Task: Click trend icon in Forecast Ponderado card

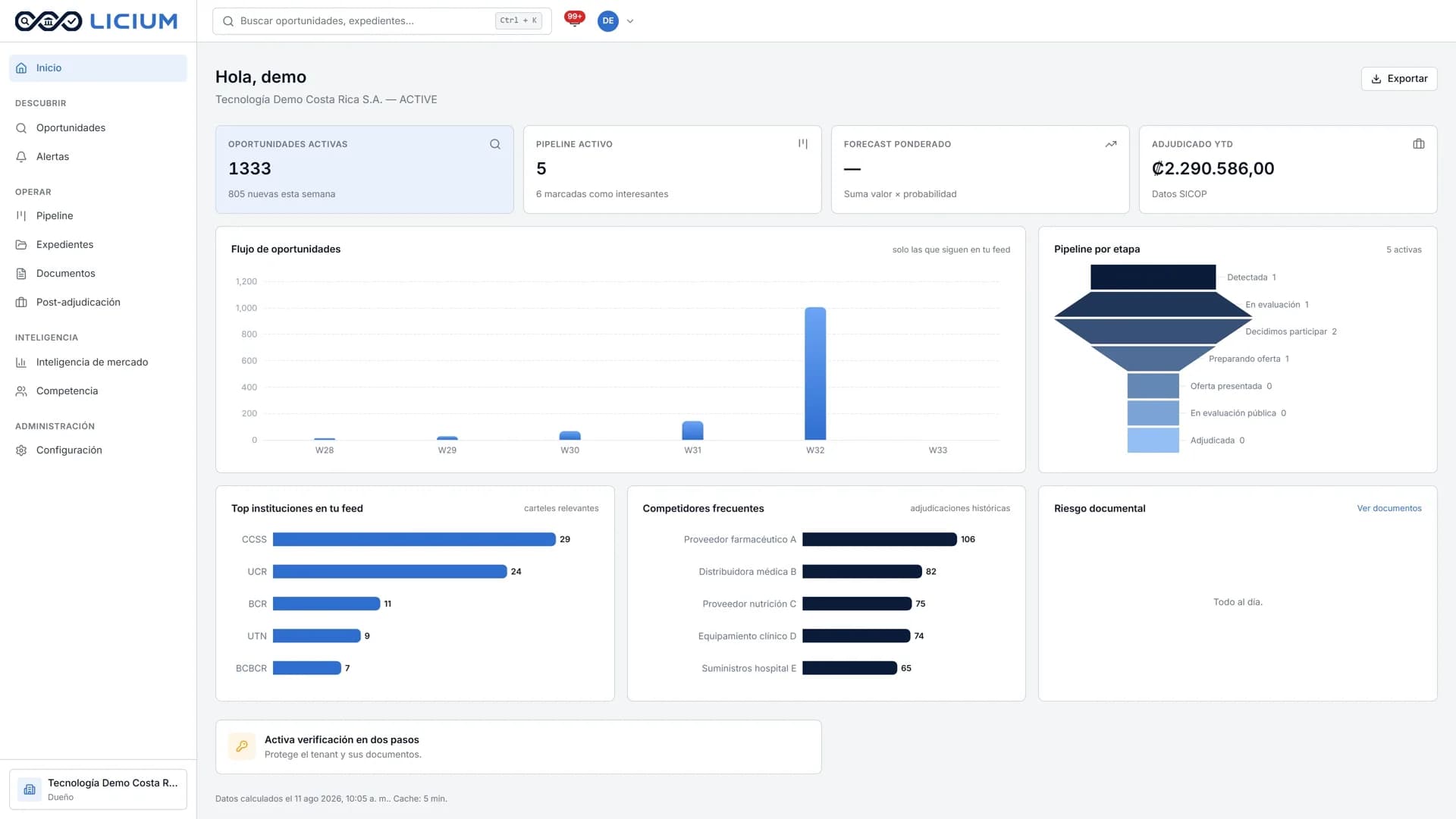Action: pyautogui.click(x=1111, y=144)
